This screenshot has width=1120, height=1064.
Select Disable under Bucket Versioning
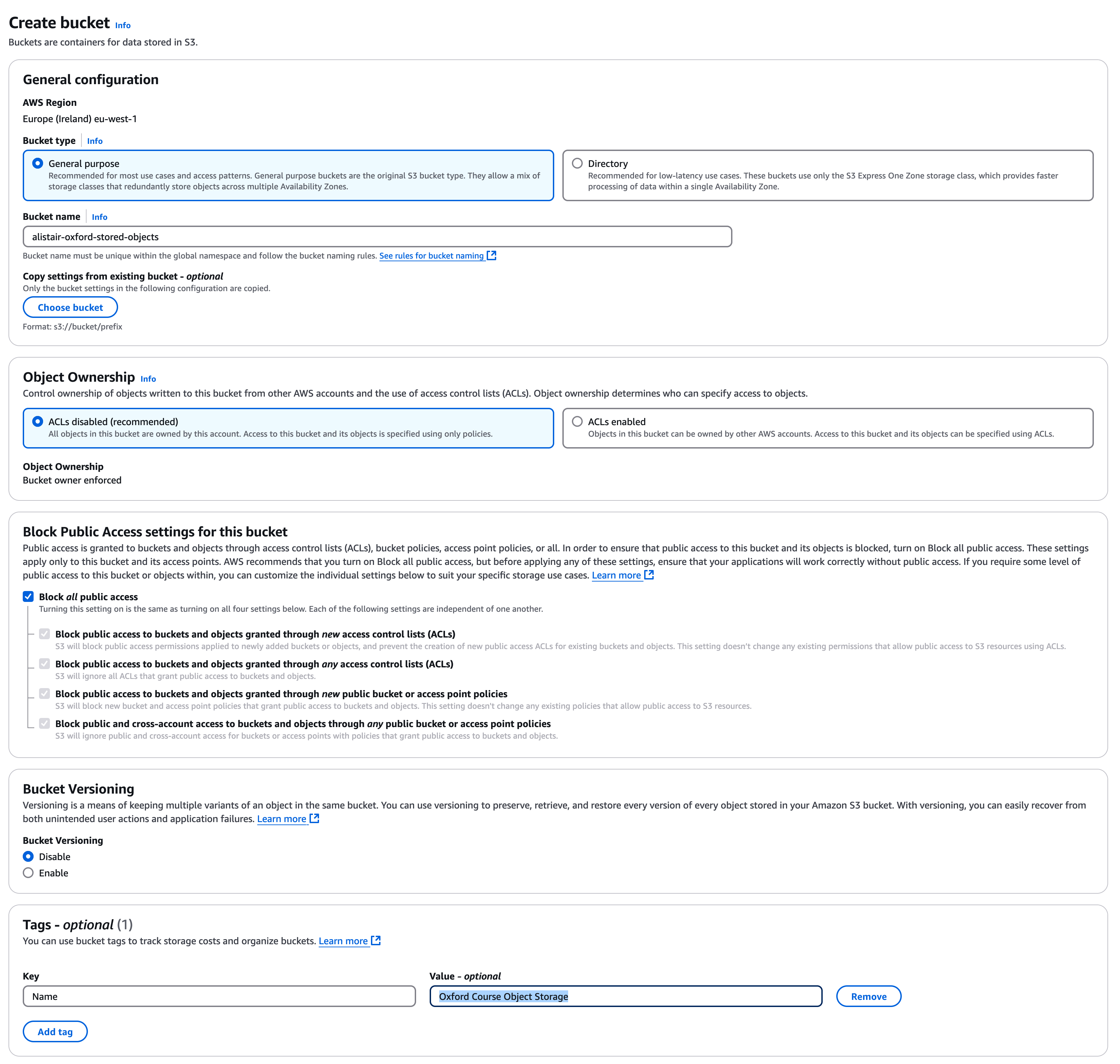coord(29,856)
